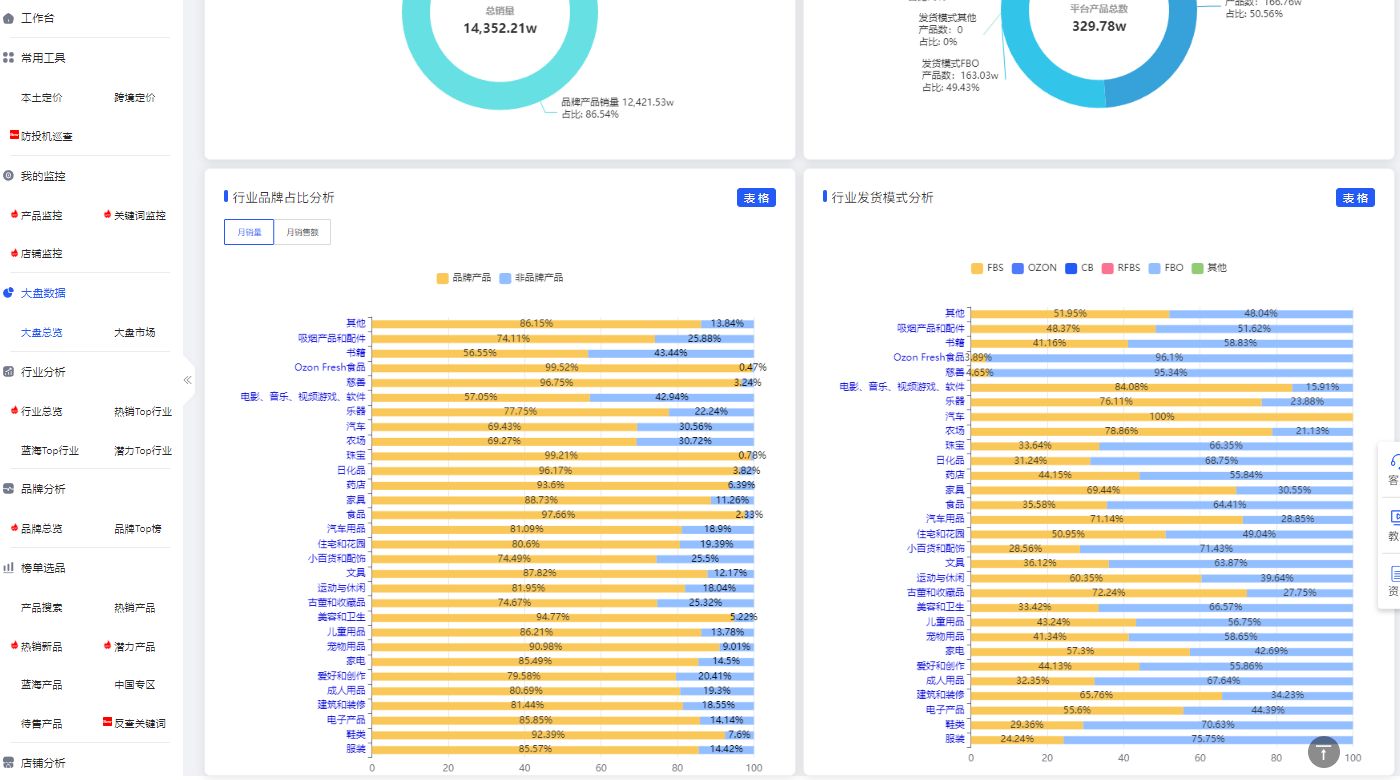Toggle 非品牌产品 legend series
The image size is (1400, 780).
(531, 278)
